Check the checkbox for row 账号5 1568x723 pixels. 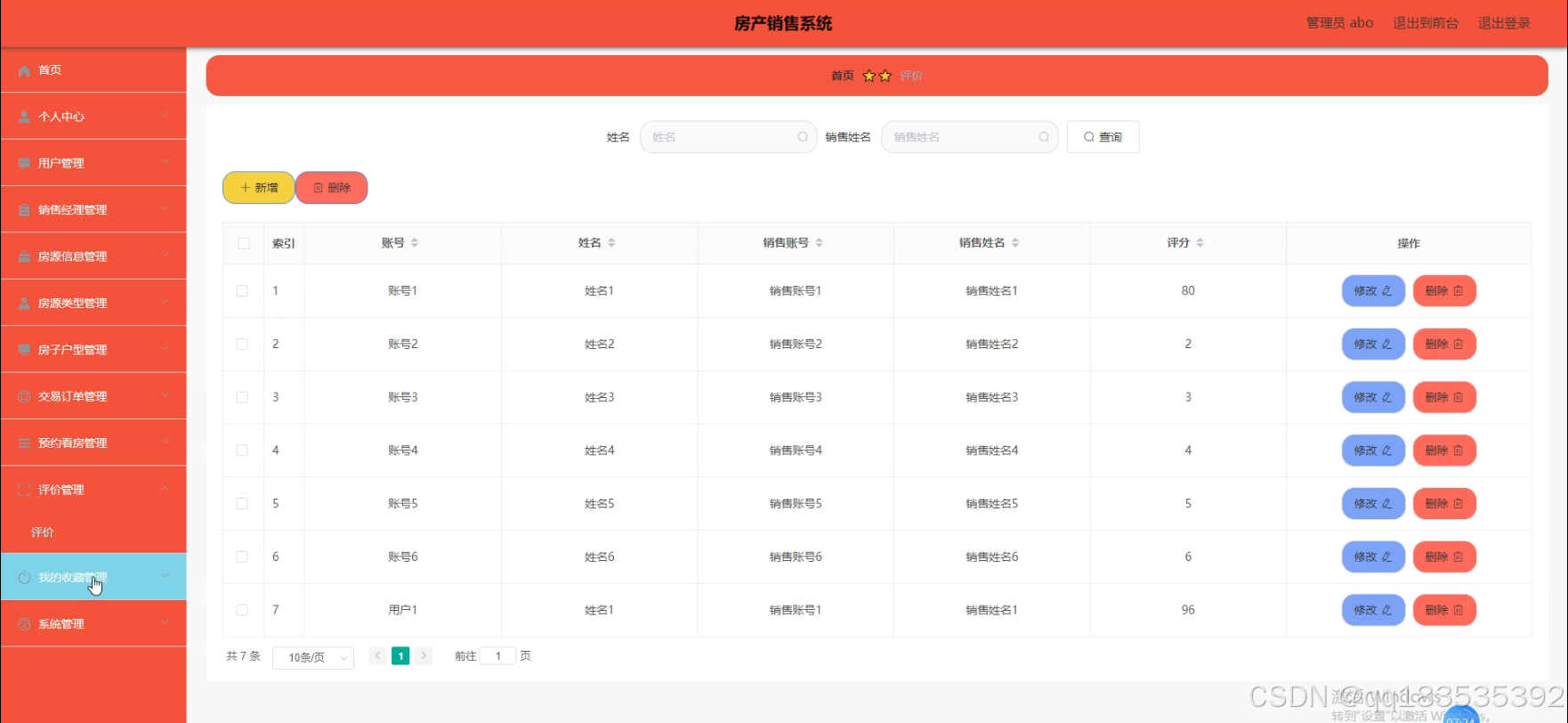pyautogui.click(x=242, y=504)
